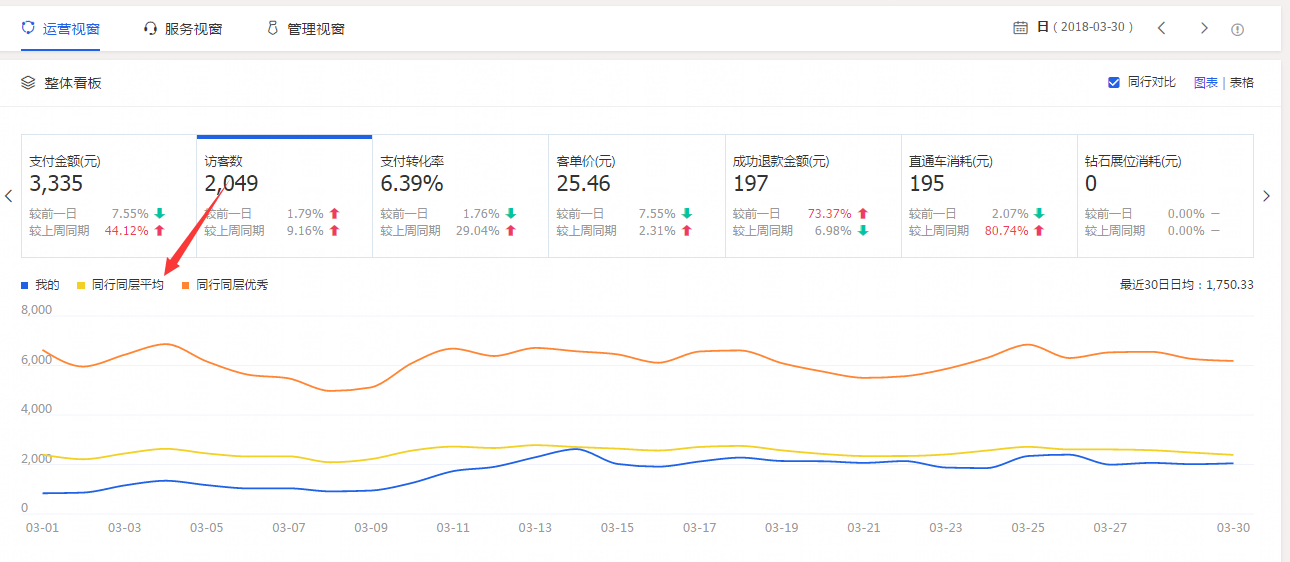Click the 管理视窗 tab icon
The image size is (1290, 562).
272,28
